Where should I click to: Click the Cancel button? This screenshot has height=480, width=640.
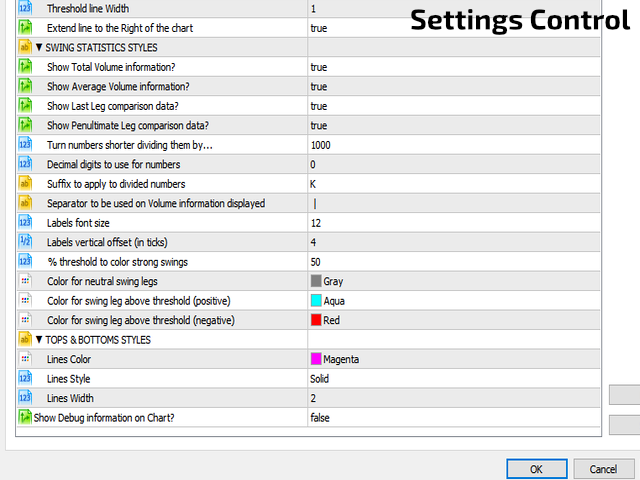pyautogui.click(x=604, y=469)
